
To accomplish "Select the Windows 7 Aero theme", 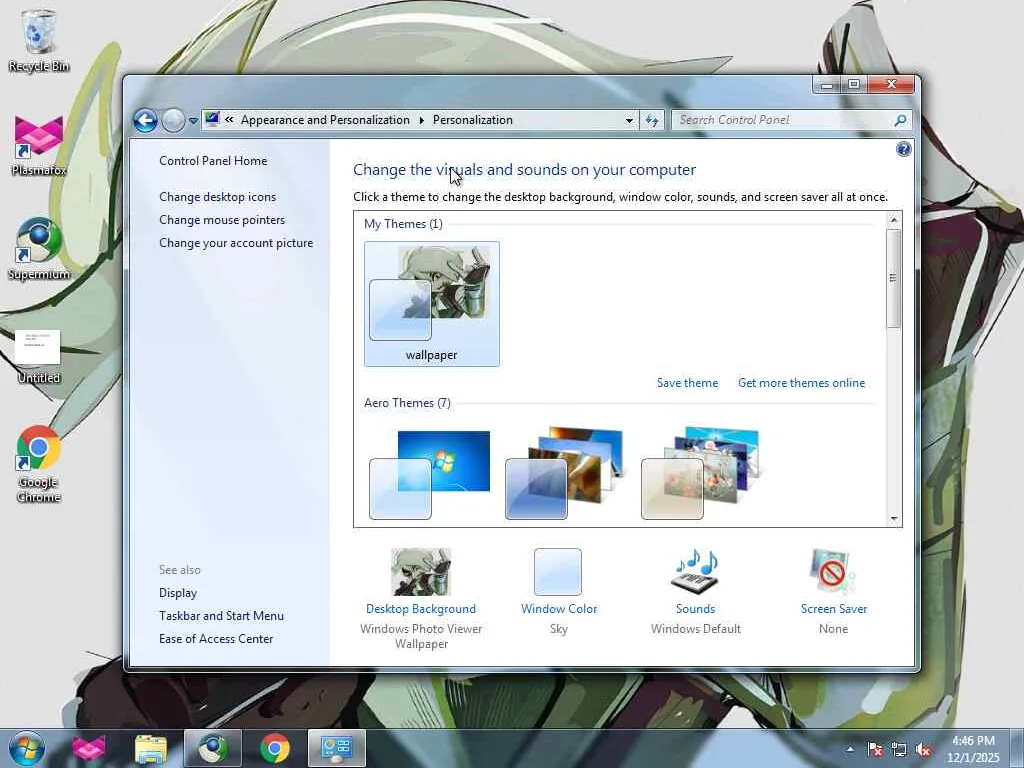I will pyautogui.click(x=430, y=475).
